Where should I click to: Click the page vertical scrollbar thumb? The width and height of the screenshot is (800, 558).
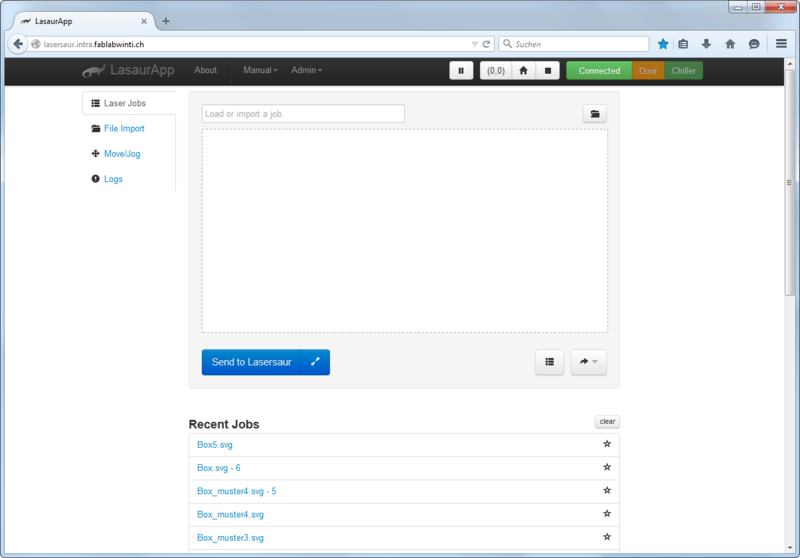point(789,182)
